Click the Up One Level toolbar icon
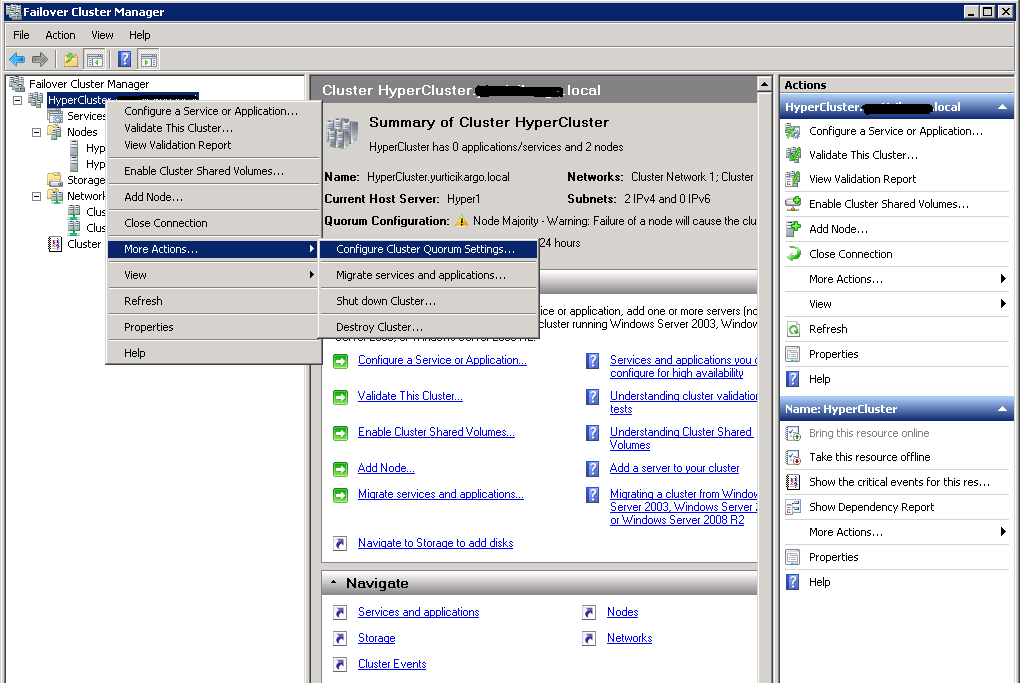 (71, 60)
